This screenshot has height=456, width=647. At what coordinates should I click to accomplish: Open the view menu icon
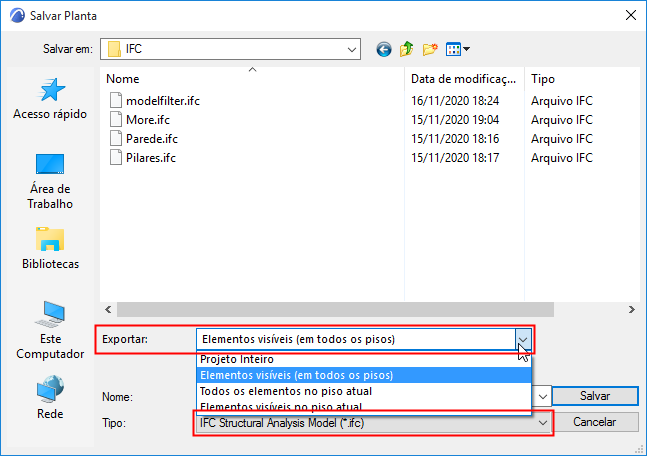[458, 50]
